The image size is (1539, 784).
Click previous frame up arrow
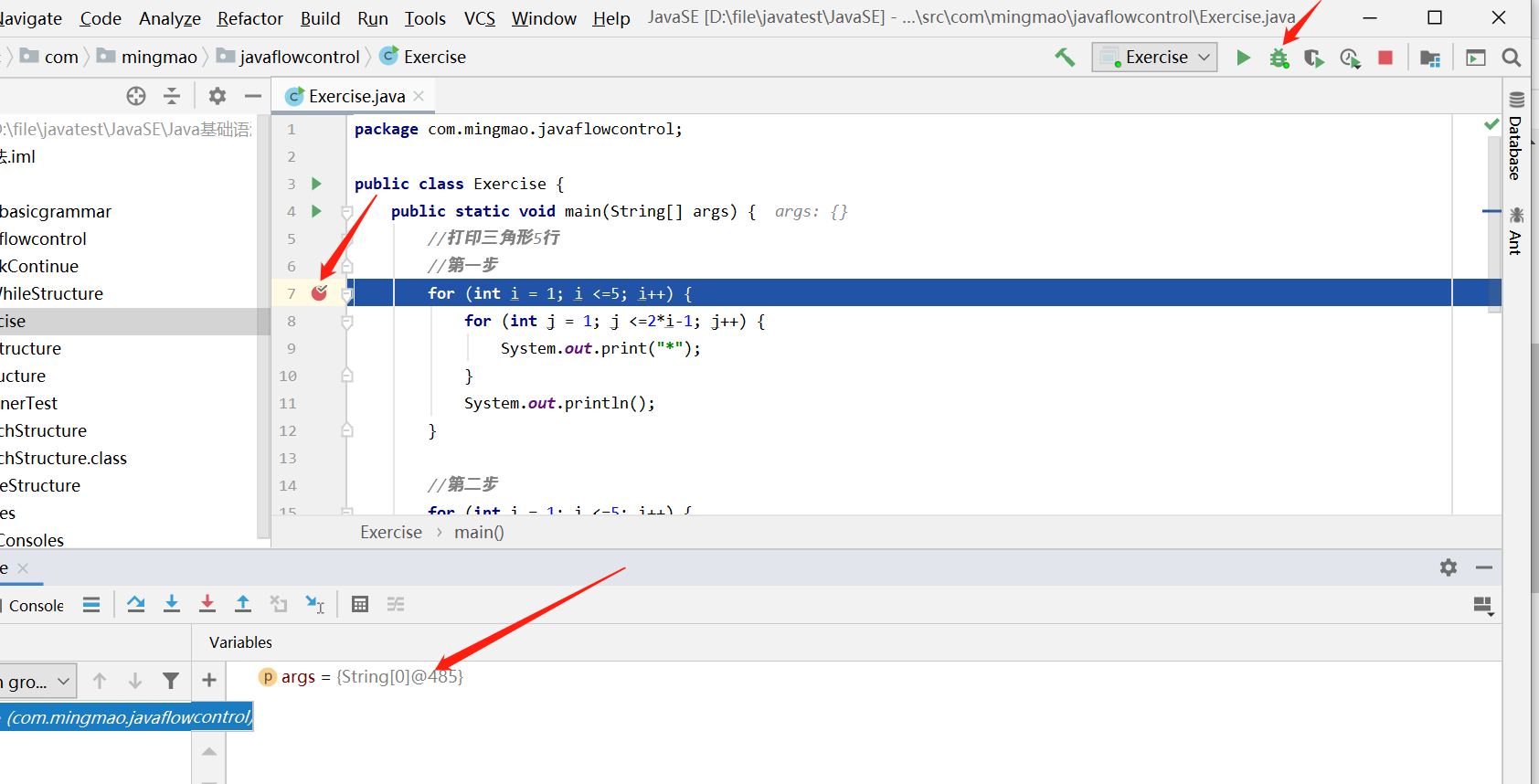(x=100, y=681)
